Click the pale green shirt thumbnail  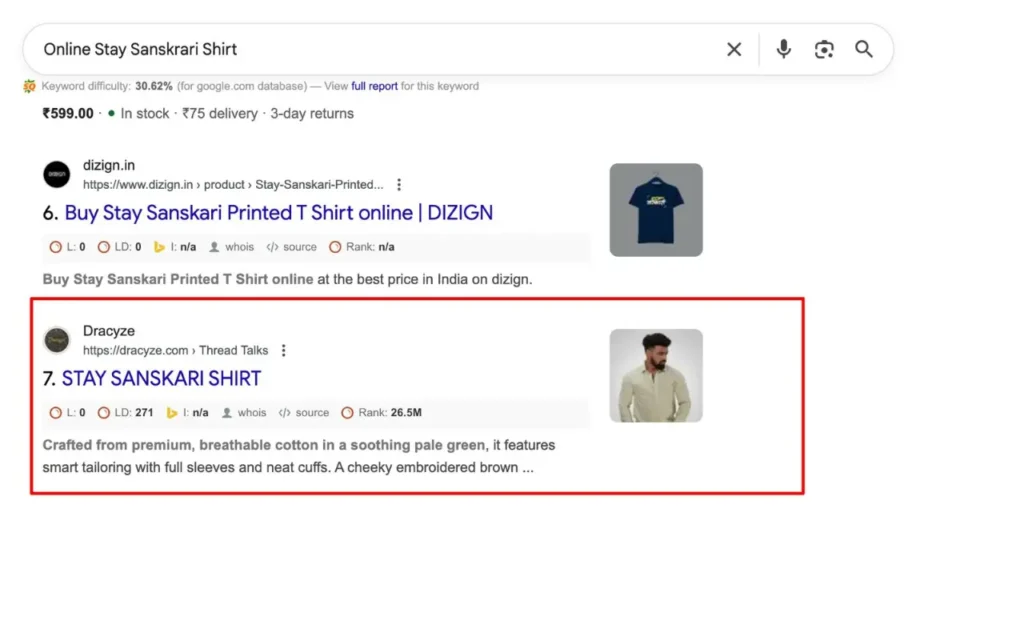pyautogui.click(x=656, y=375)
